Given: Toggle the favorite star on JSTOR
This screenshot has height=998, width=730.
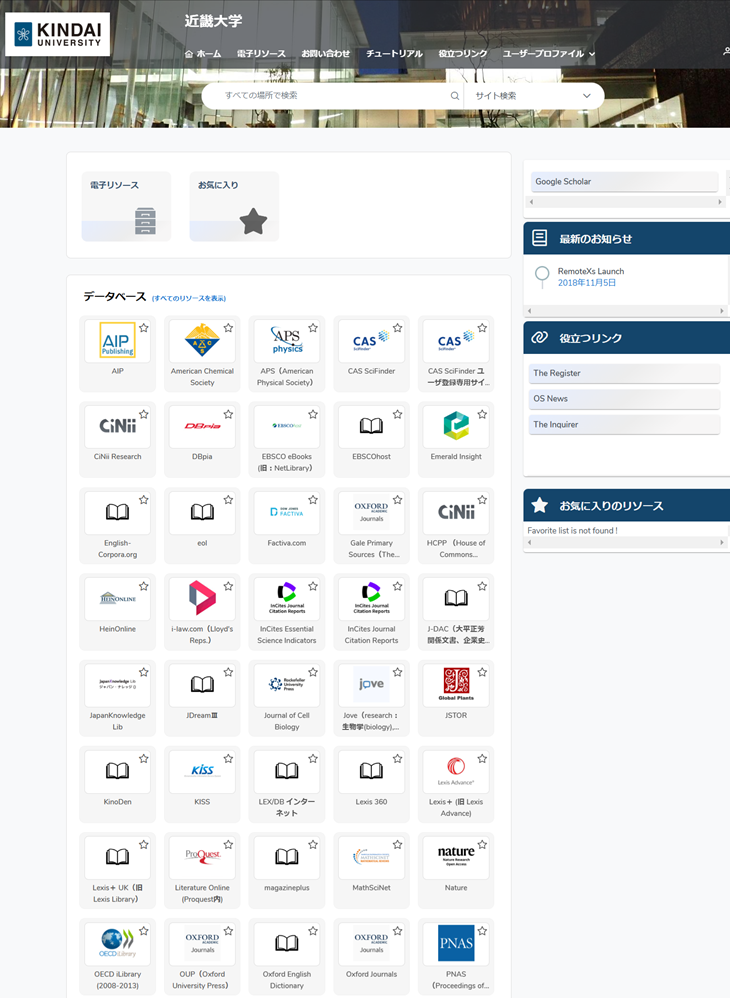Looking at the screenshot, I should coord(482,672).
